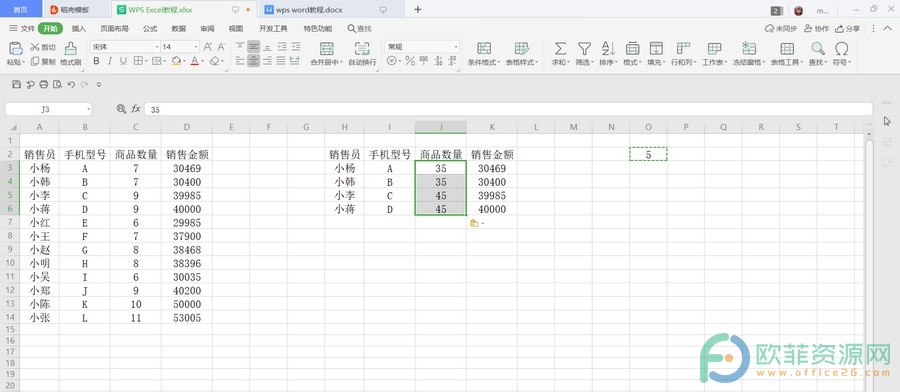Image resolution: width=900 pixels, height=392 pixels.
Task: Toggle left horizontal alignment
Action: tap(240, 60)
